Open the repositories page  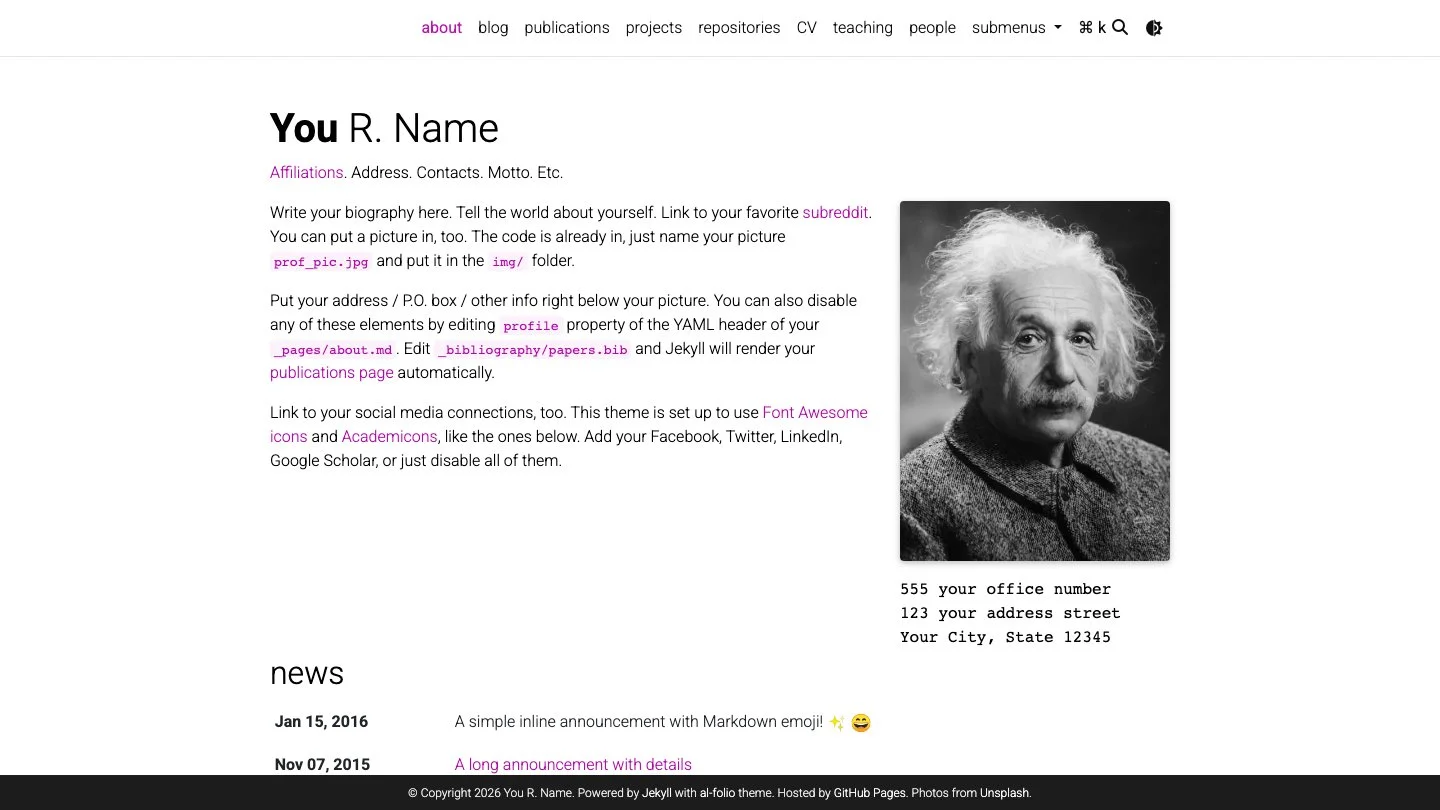pyautogui.click(x=739, y=28)
